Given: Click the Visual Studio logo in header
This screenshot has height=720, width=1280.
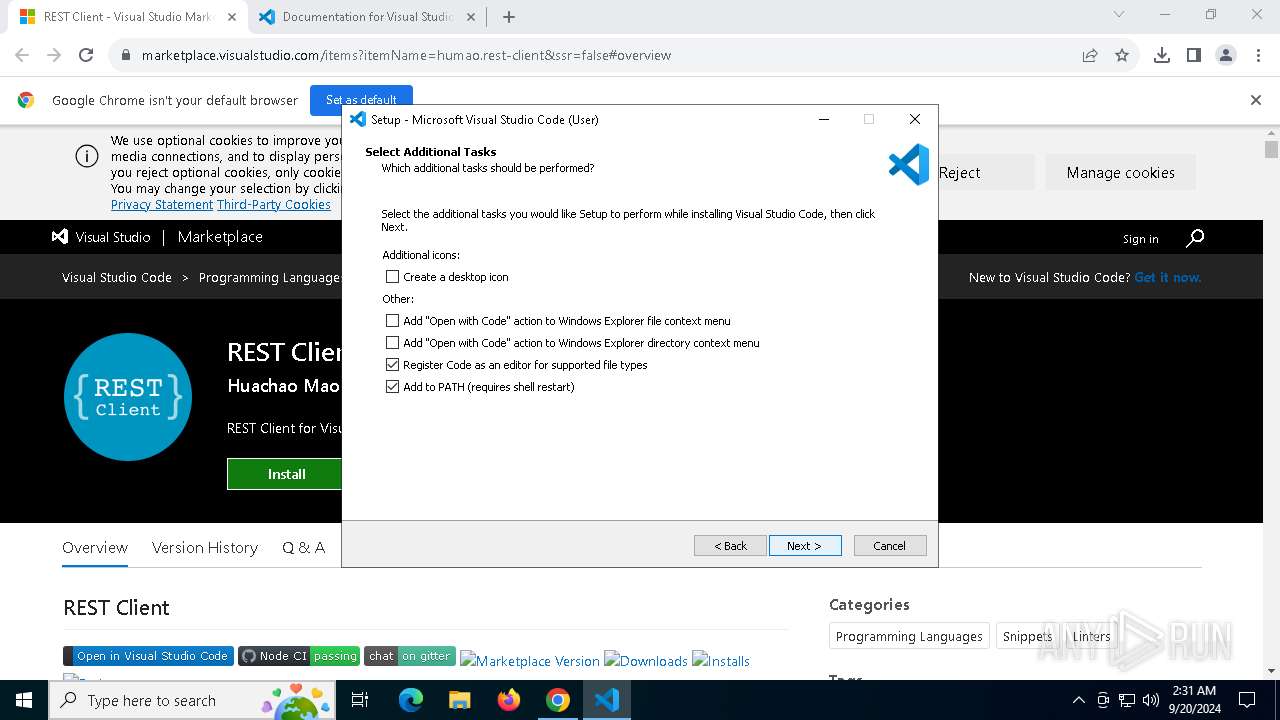Looking at the screenshot, I should click(101, 237).
